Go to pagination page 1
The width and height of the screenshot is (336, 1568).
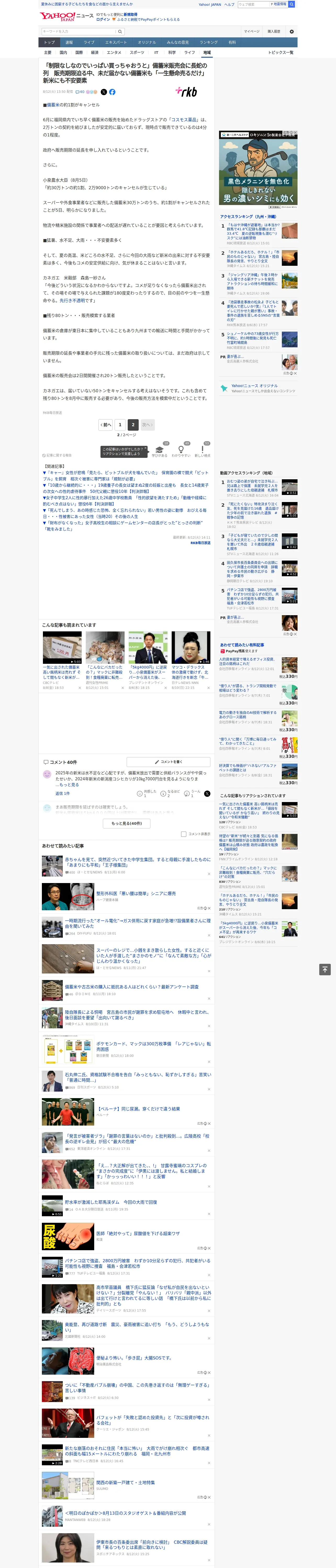[120, 425]
